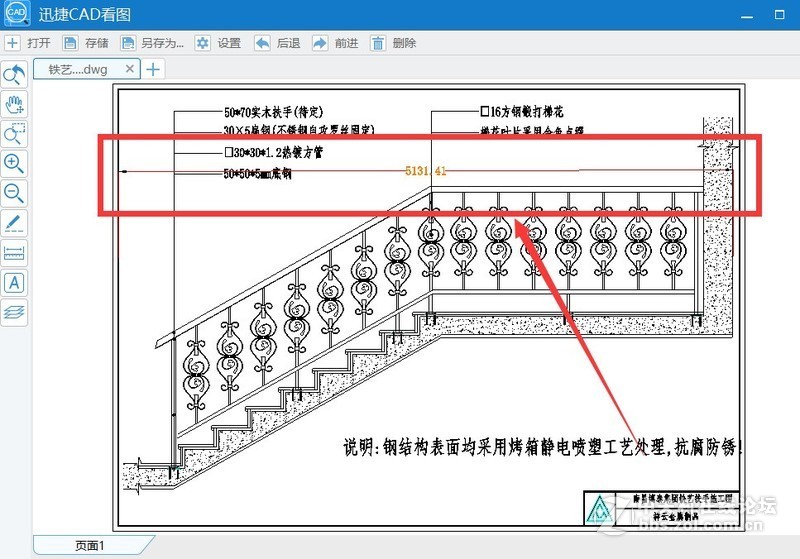
Task: Select the pan hand tool
Action: pyautogui.click(x=14, y=105)
